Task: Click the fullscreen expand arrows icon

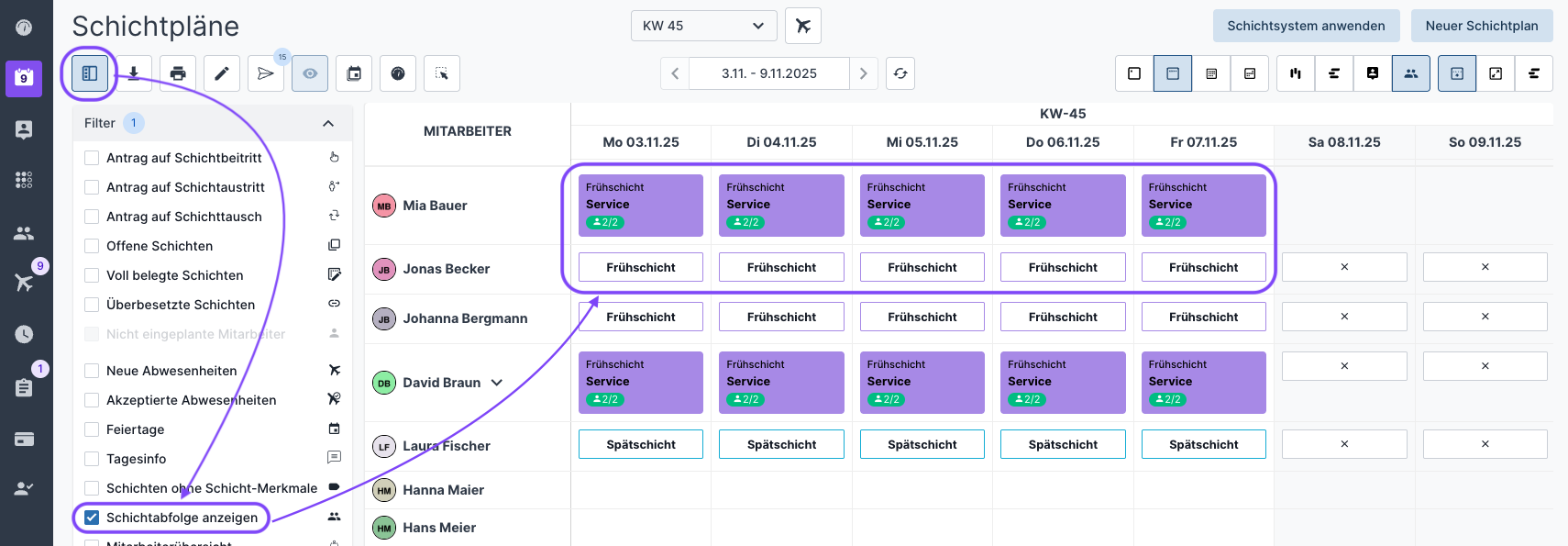Action: tap(1496, 73)
